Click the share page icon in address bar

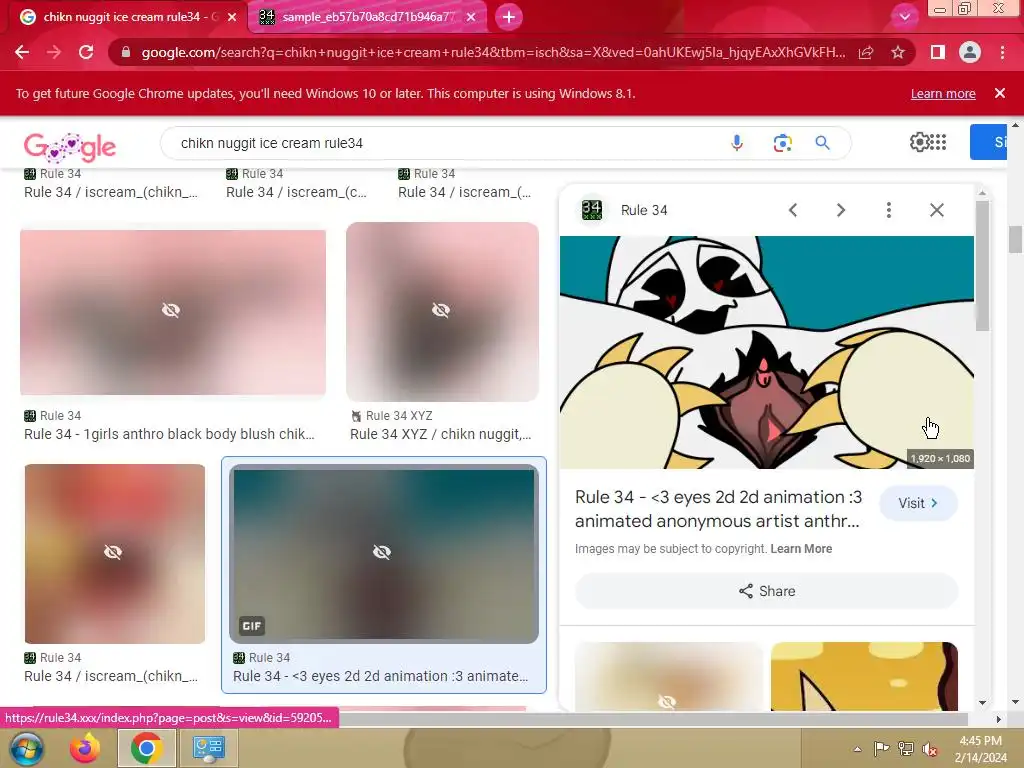tap(866, 52)
